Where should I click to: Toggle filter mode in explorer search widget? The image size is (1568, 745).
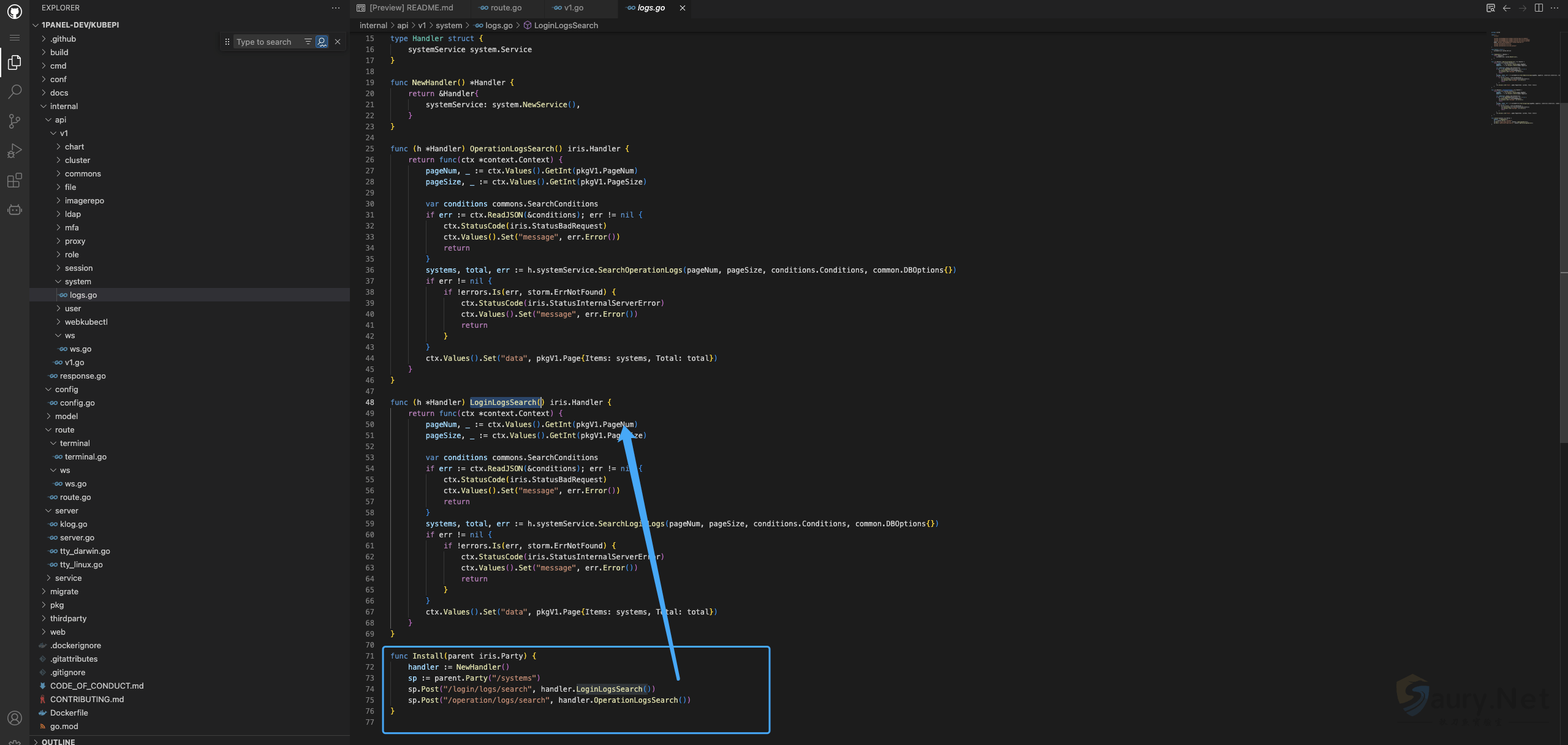point(308,42)
